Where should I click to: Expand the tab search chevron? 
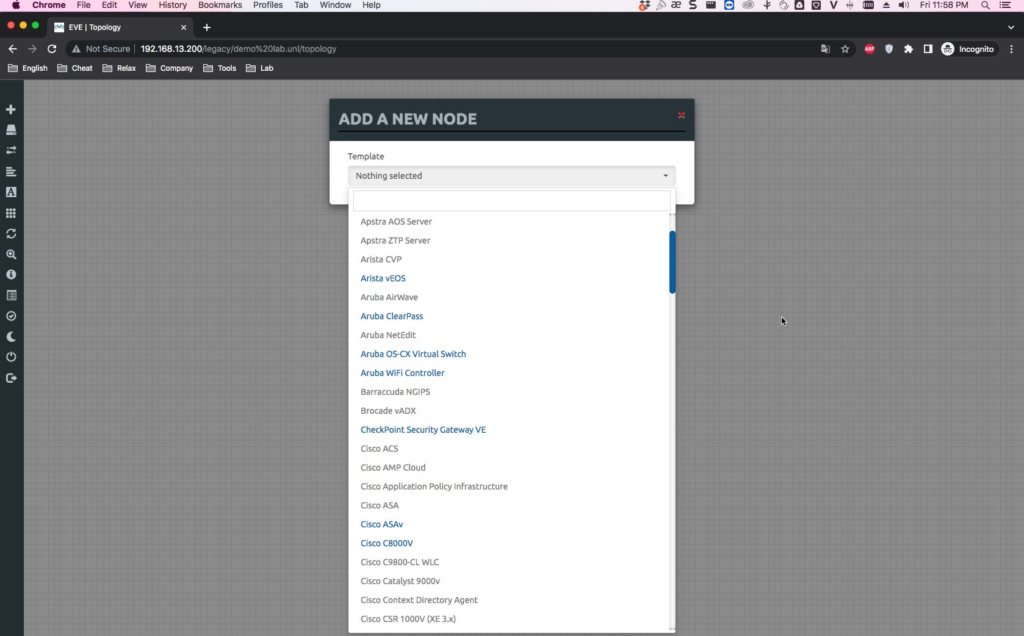tap(1011, 27)
